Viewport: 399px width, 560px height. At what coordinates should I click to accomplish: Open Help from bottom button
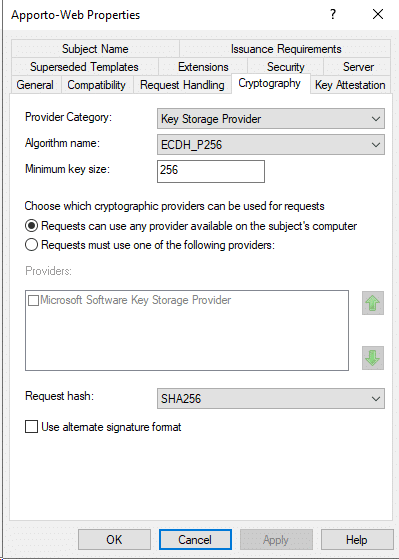357,539
